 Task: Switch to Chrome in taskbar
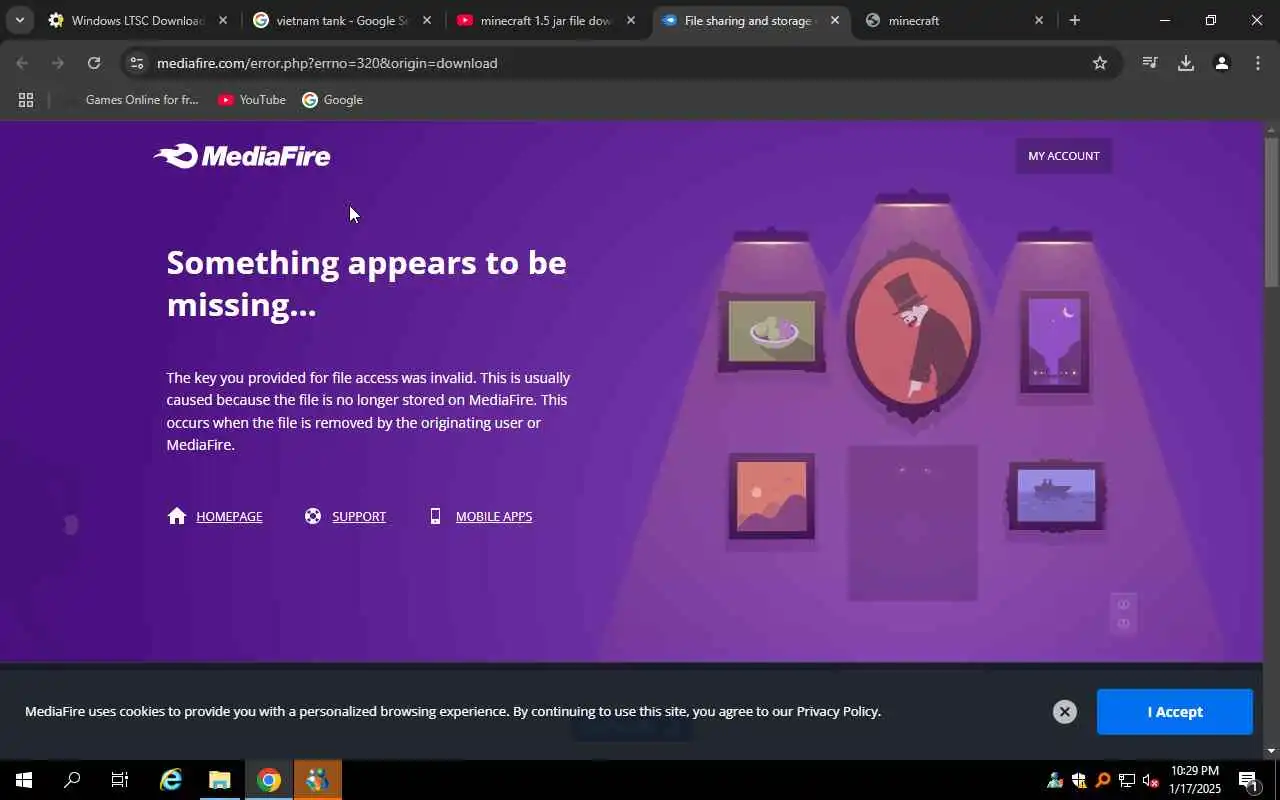pyautogui.click(x=269, y=780)
